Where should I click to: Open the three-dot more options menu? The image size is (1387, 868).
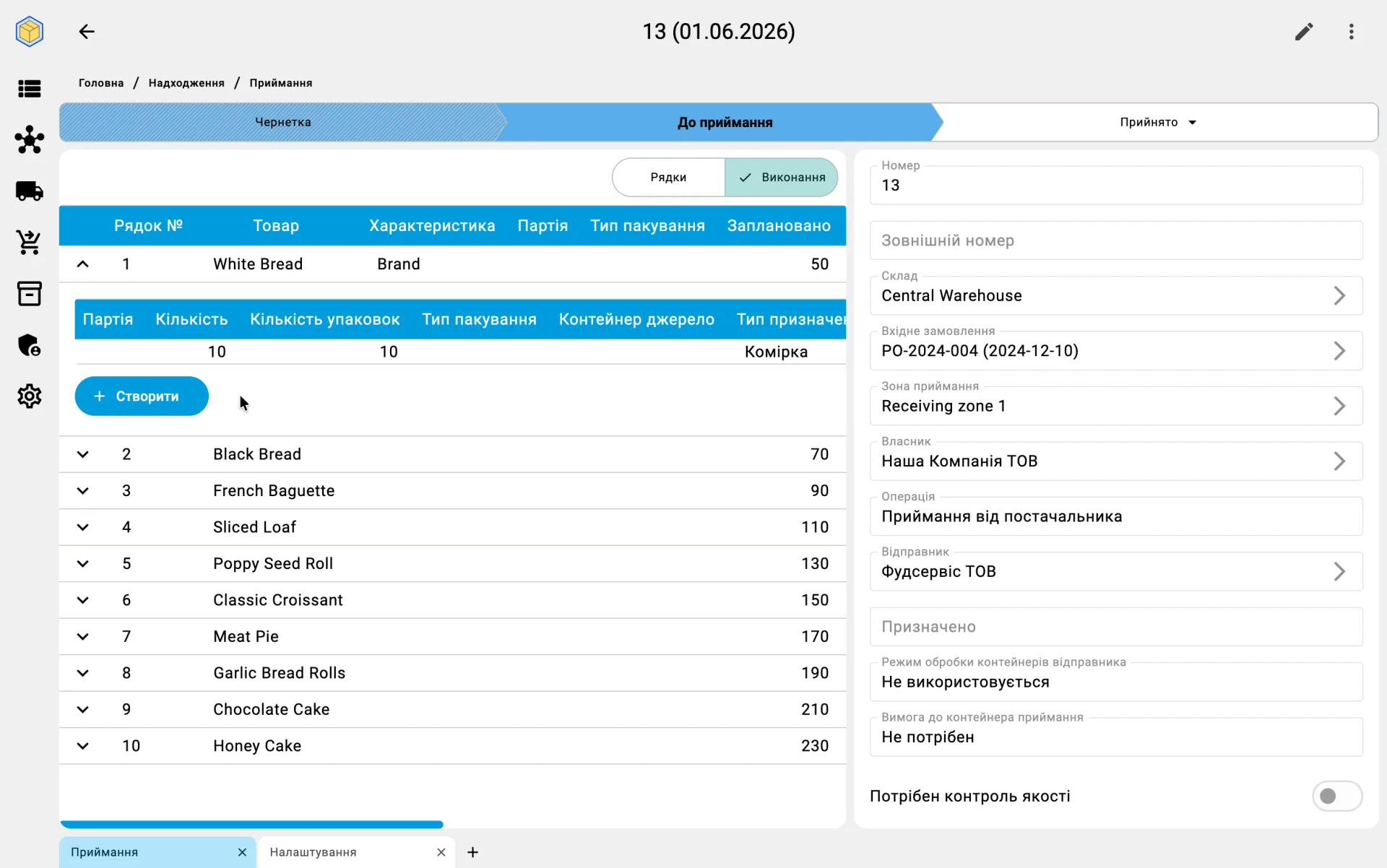point(1352,32)
